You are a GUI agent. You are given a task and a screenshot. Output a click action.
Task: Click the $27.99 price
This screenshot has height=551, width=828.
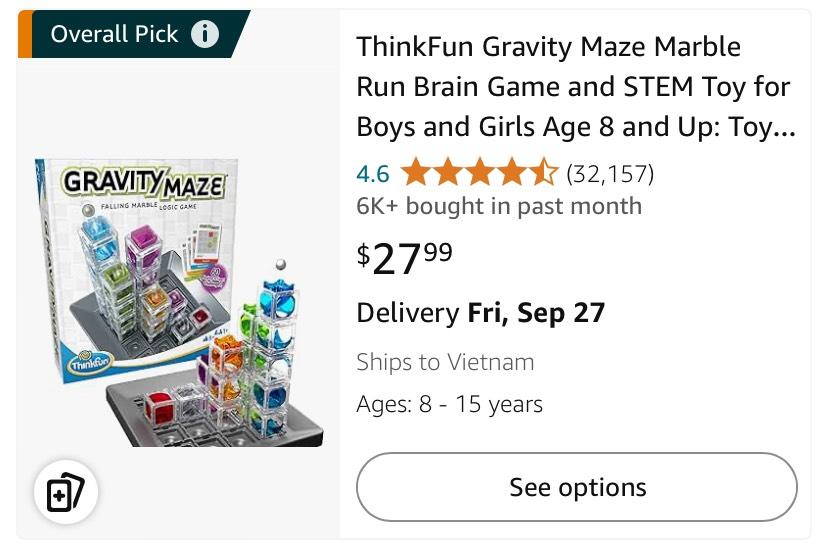(x=405, y=258)
